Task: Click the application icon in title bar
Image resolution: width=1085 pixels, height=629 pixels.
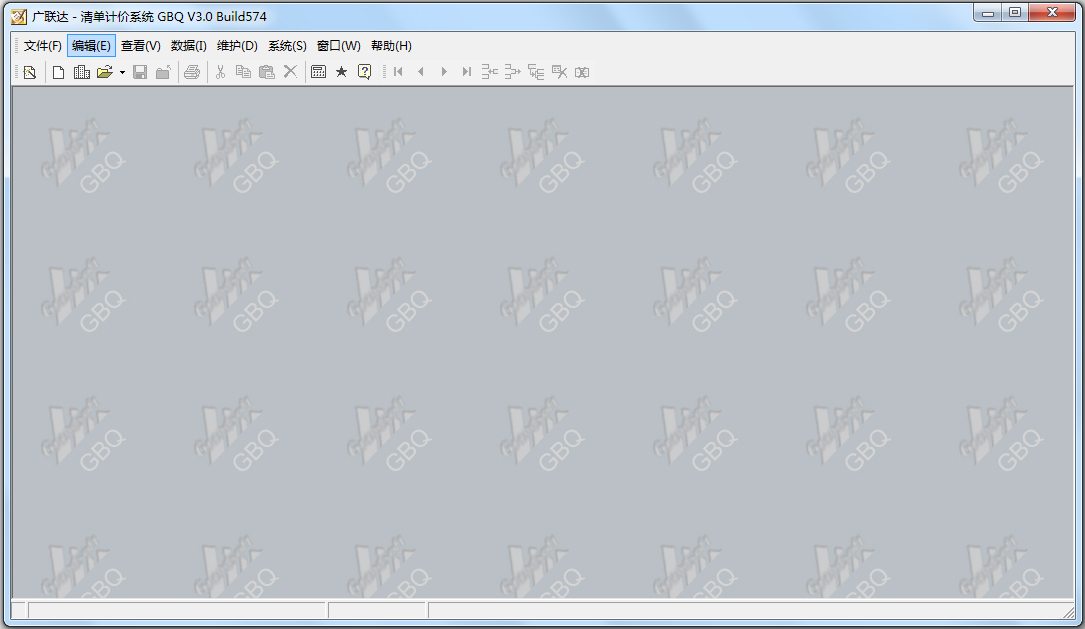Action: click(x=19, y=16)
